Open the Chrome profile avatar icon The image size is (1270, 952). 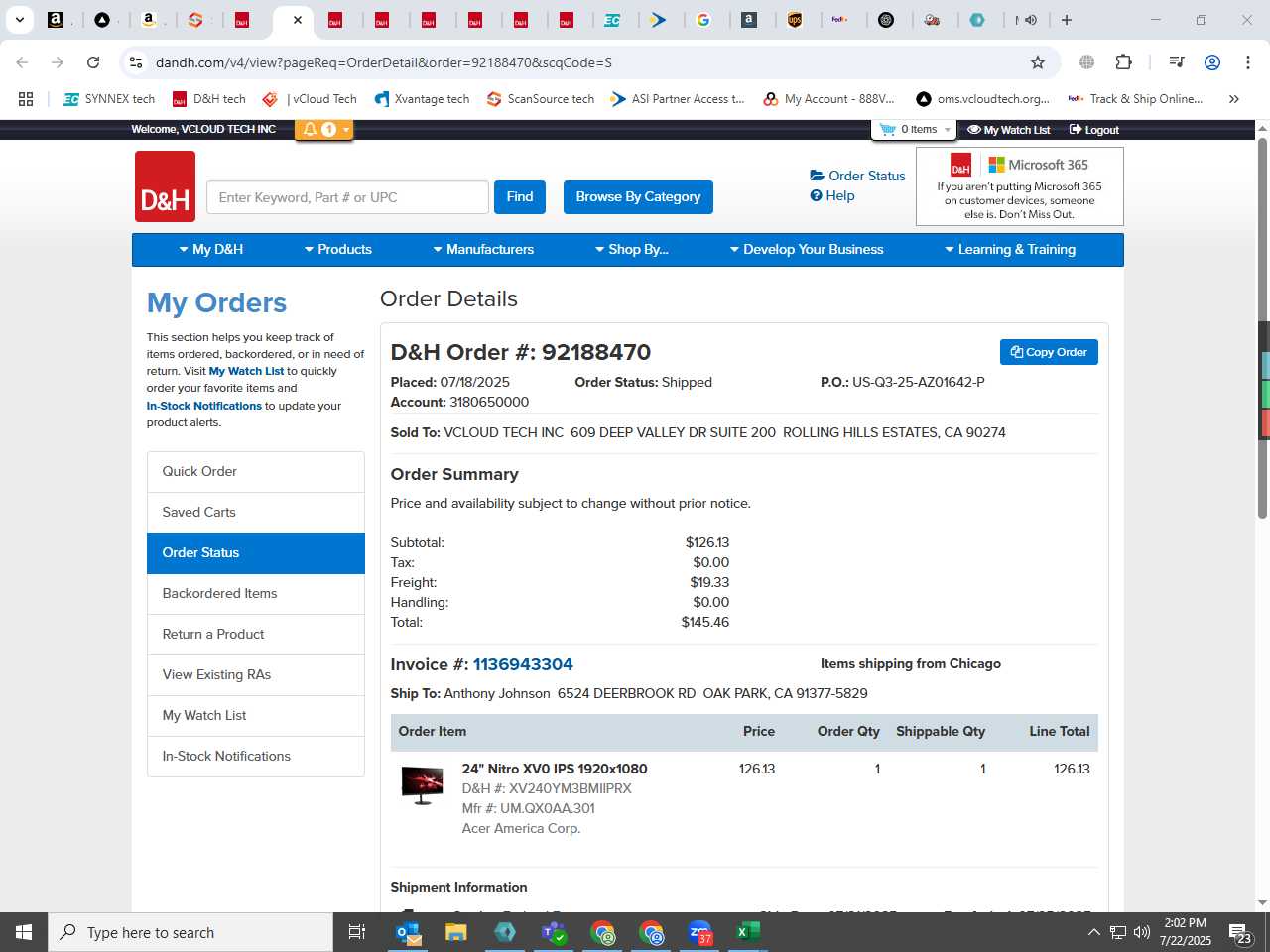(x=1211, y=62)
